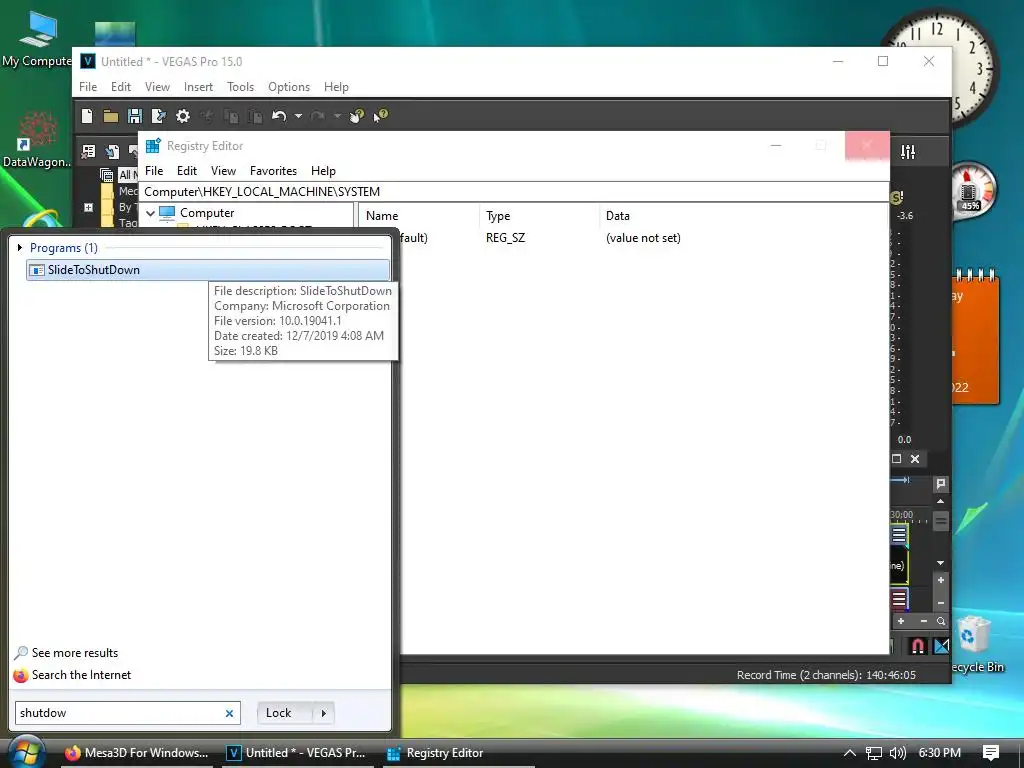The height and width of the screenshot is (768, 1024).
Task: Click the Start orb button
Action: [x=26, y=752]
